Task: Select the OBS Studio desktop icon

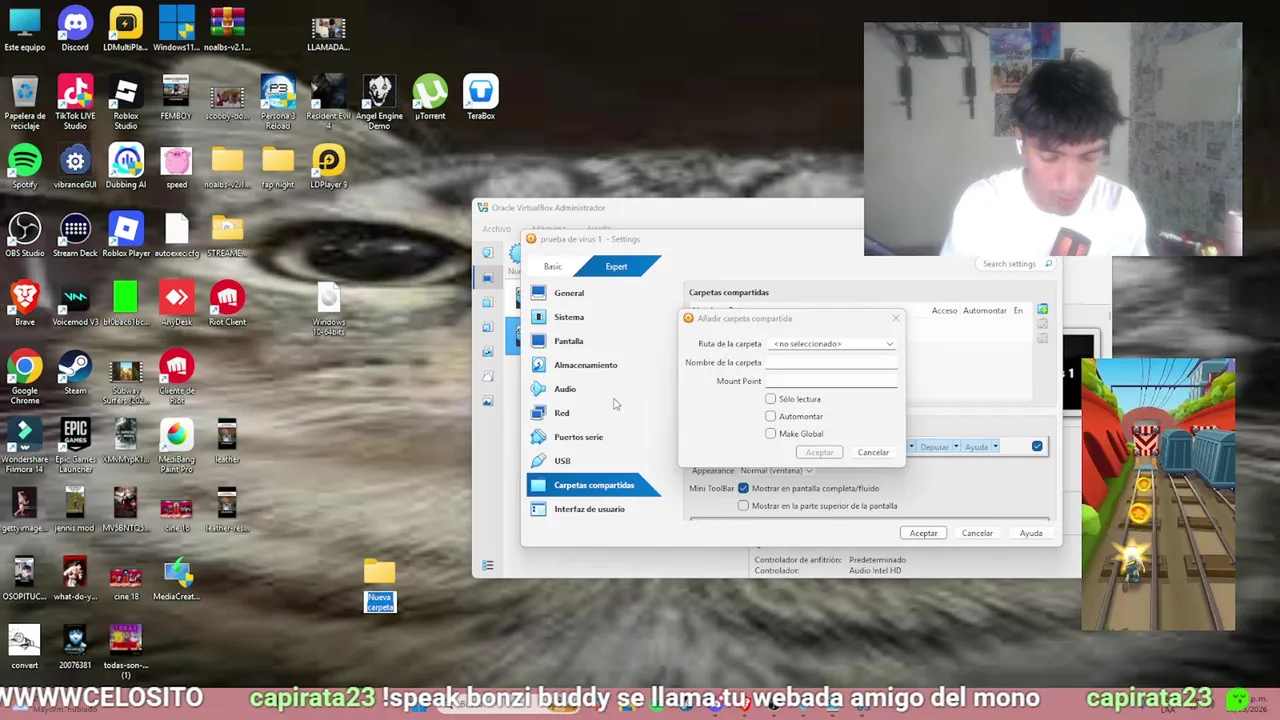Action: [25, 235]
